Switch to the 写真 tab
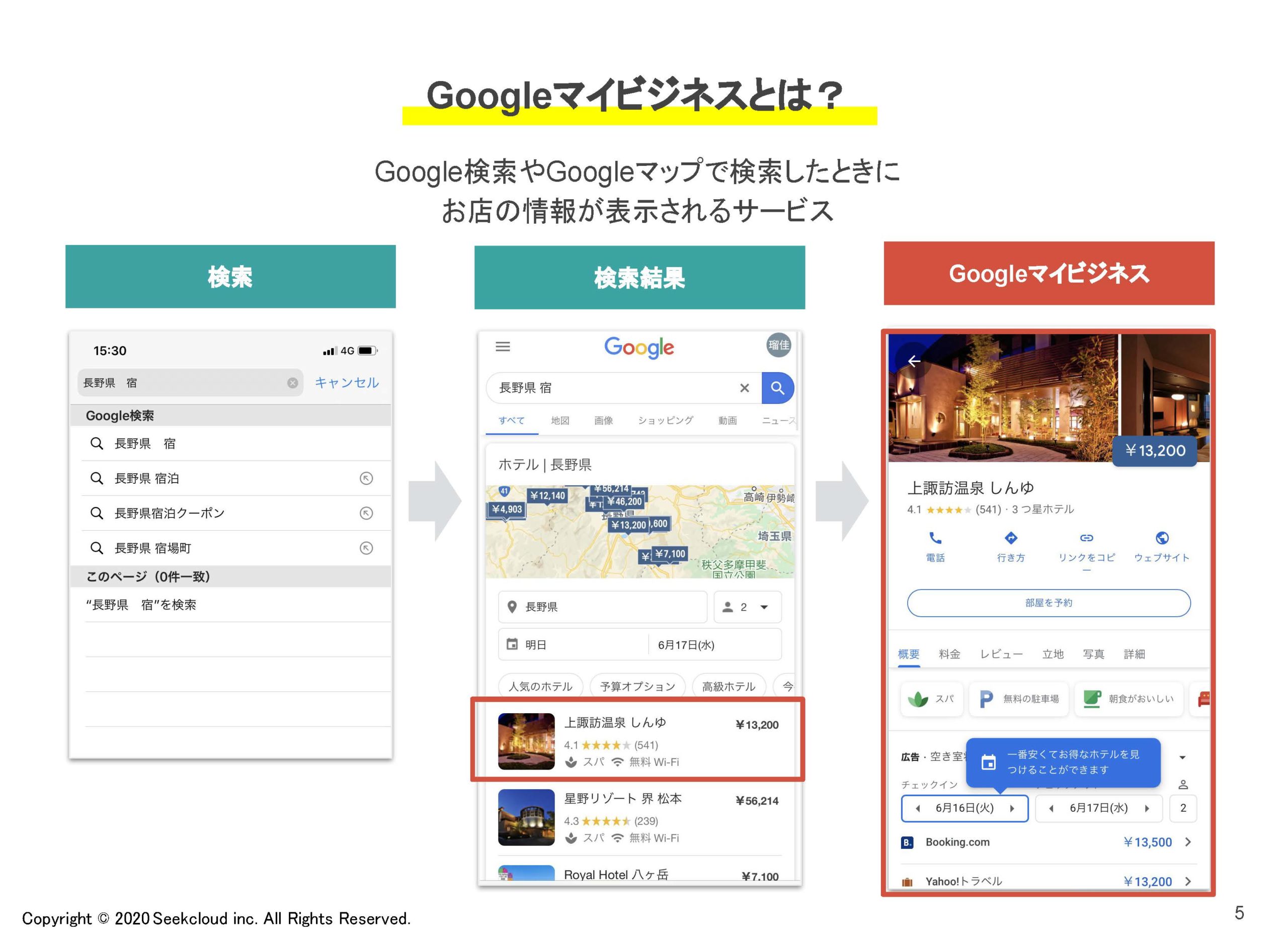 pos(1093,654)
